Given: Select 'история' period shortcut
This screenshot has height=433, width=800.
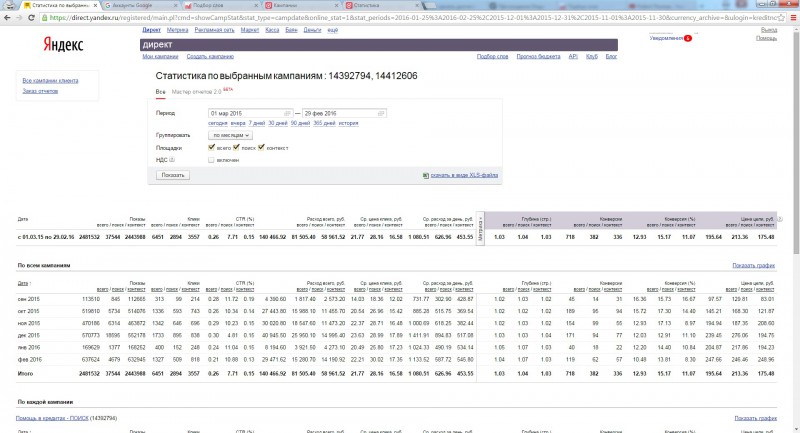Looking at the screenshot, I should click(348, 123).
